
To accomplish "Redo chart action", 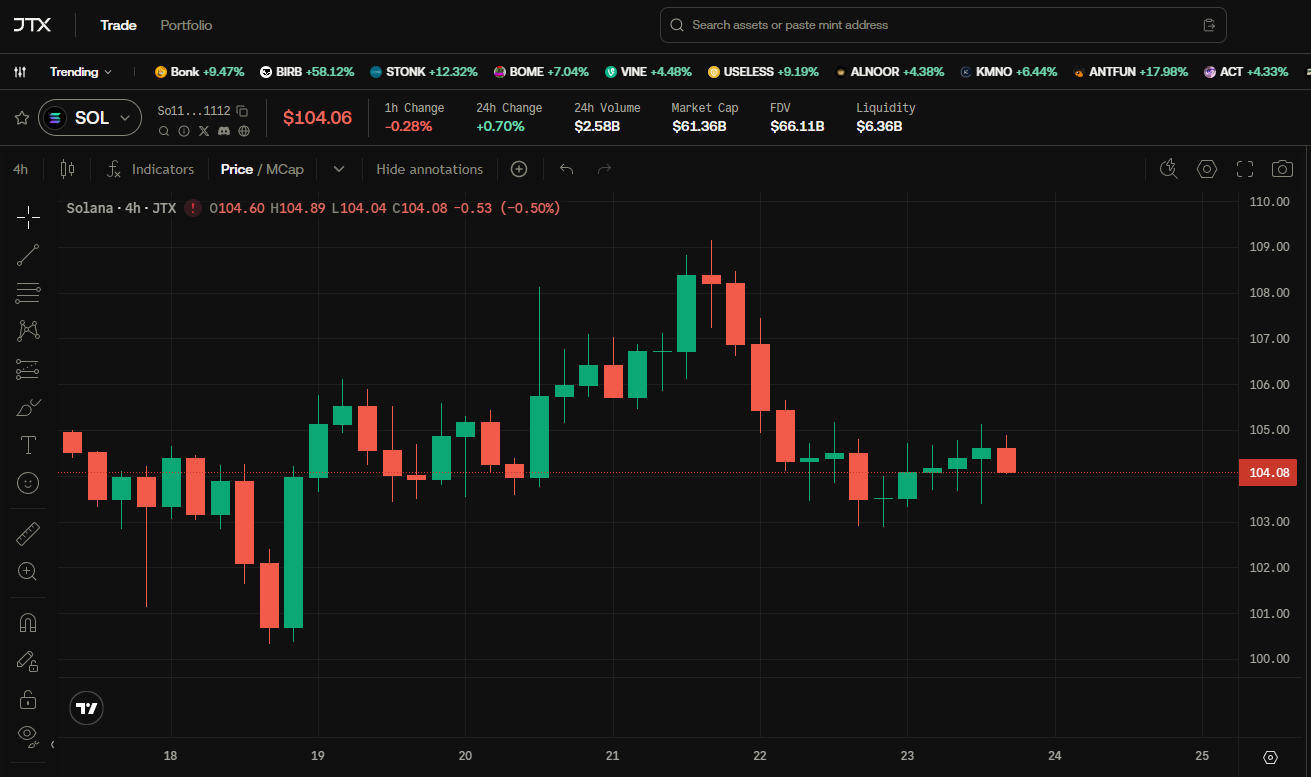I will click(604, 169).
